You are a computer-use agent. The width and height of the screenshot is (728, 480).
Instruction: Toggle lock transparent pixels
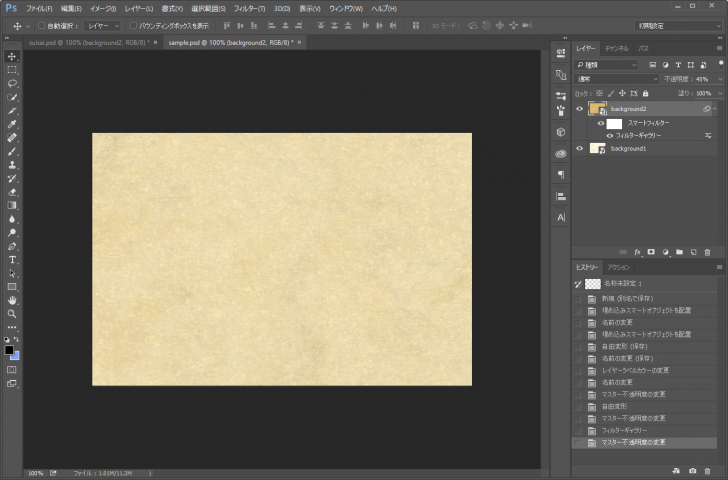(599, 93)
